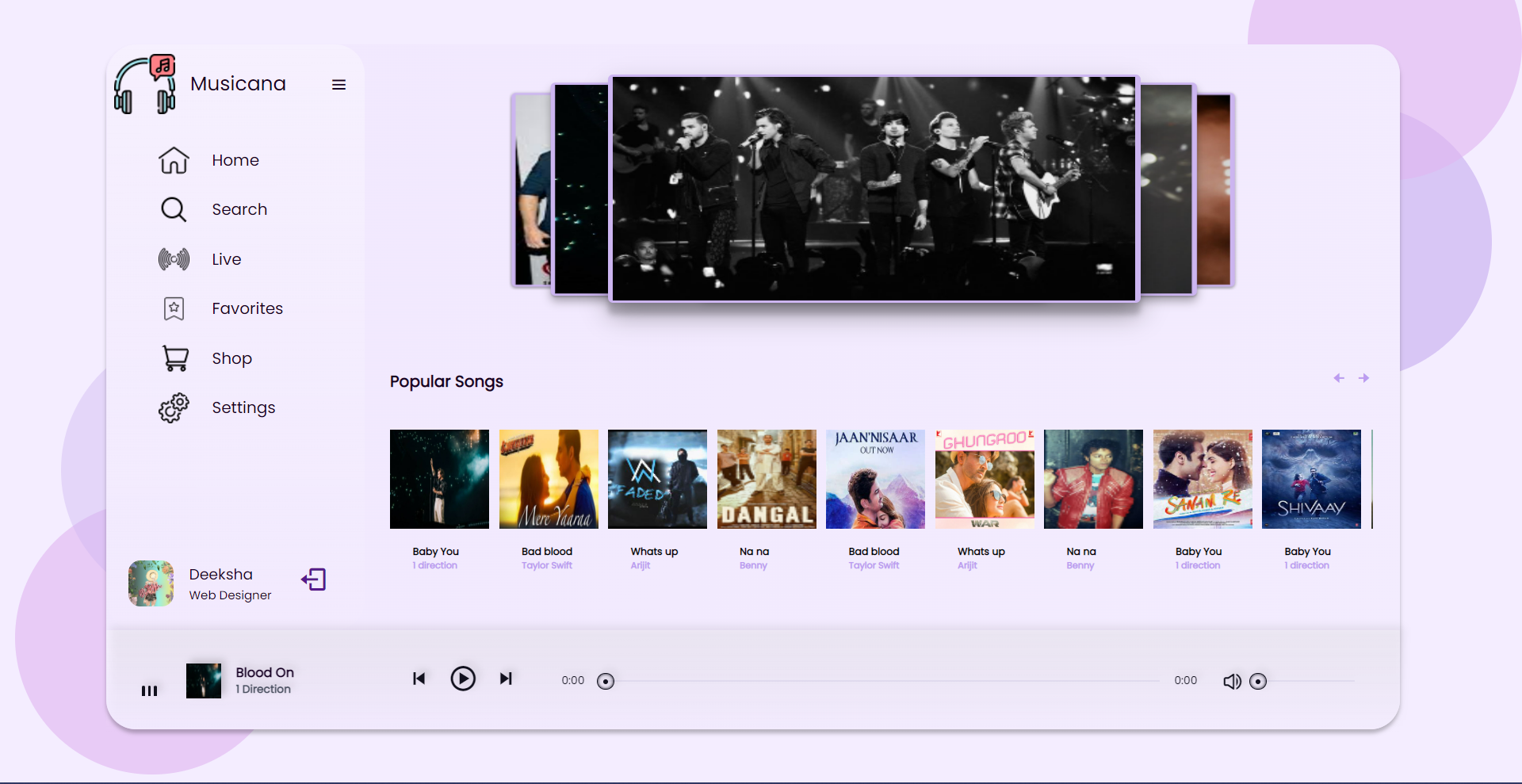
Task: Select the Home icon in the sidebar
Action: pyautogui.click(x=173, y=160)
